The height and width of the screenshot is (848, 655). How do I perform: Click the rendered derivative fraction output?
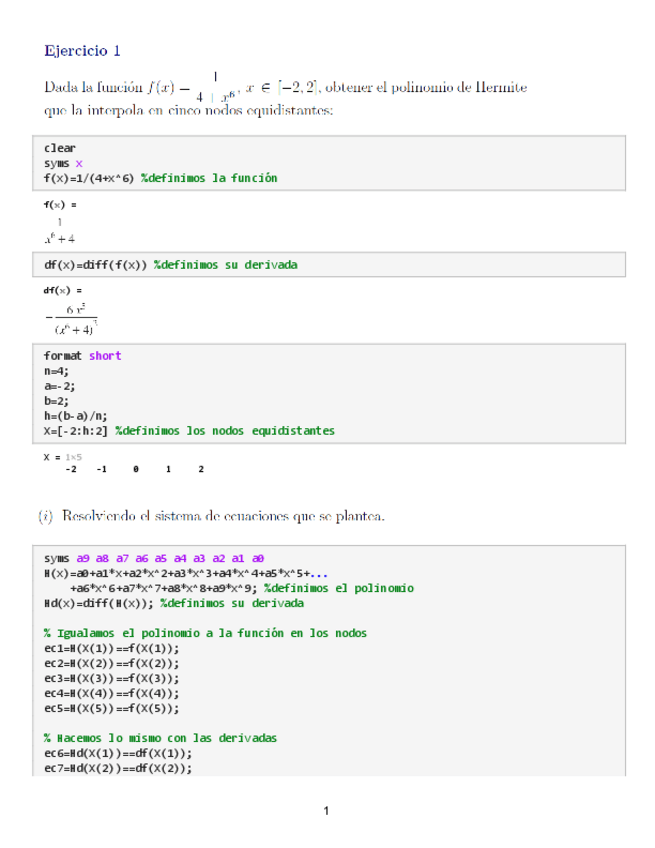point(71,317)
